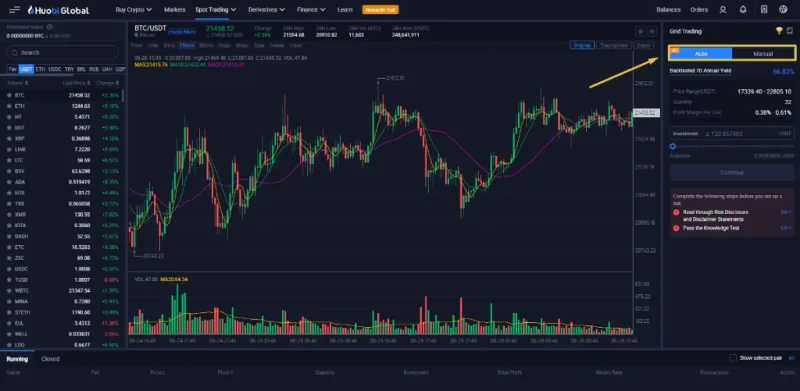Toggle estimated value visibility eye icon
Screen dimensions: 800x391
tap(49, 27)
